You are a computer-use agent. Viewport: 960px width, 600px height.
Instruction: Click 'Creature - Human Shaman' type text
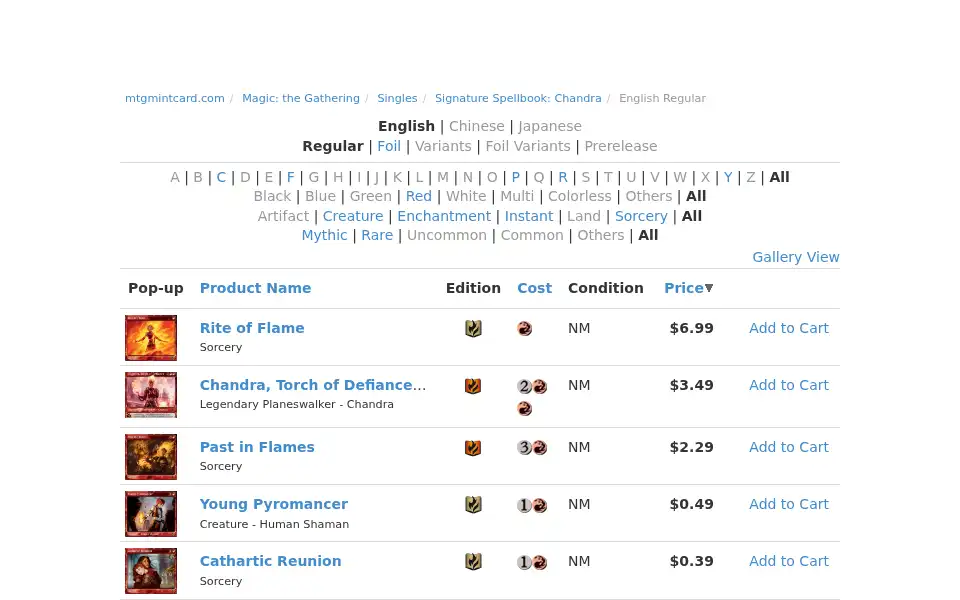(x=274, y=524)
